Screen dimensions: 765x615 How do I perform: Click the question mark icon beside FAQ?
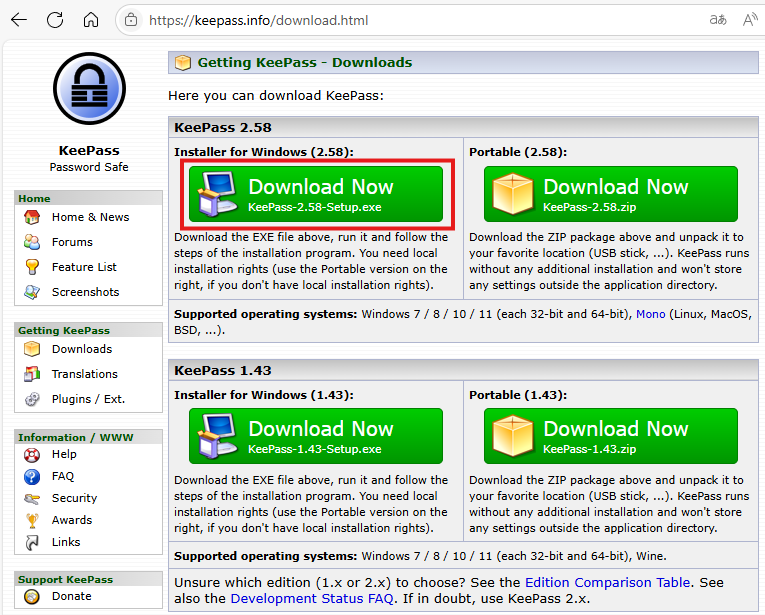tap(32, 476)
